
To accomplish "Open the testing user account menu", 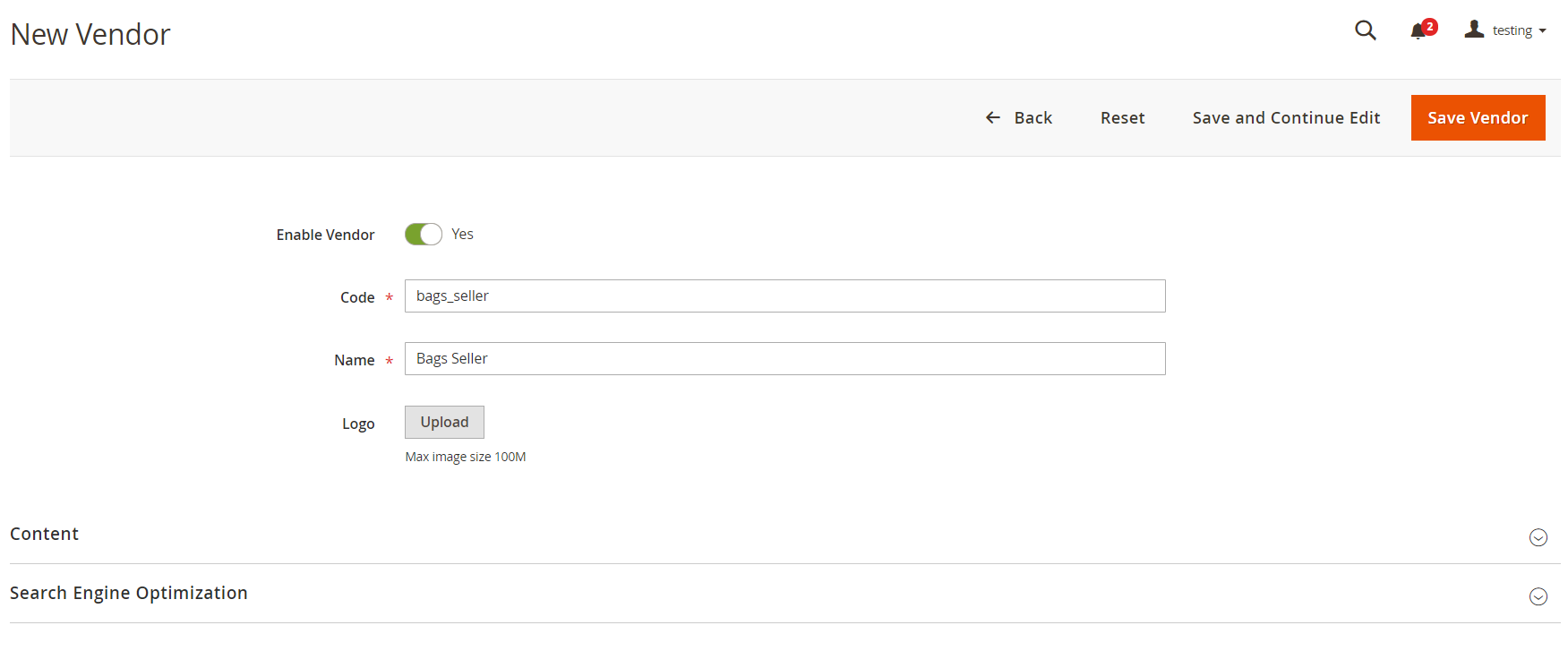I will (x=1505, y=30).
